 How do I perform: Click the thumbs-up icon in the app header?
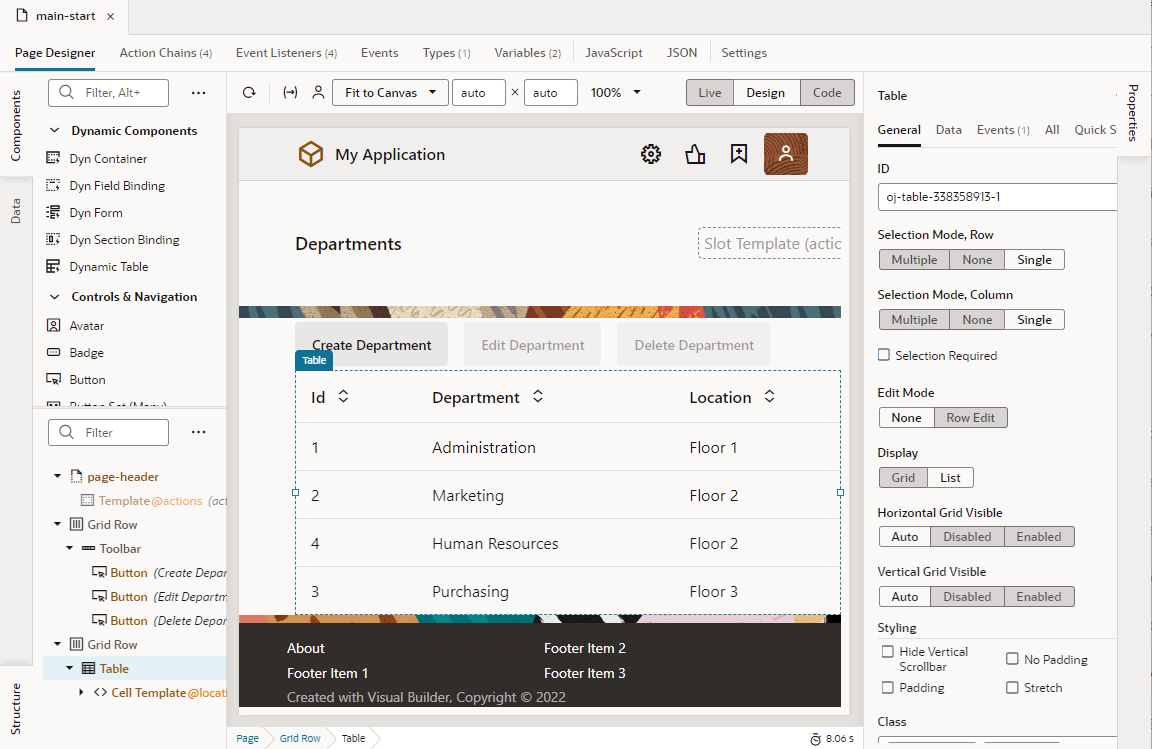(x=695, y=154)
